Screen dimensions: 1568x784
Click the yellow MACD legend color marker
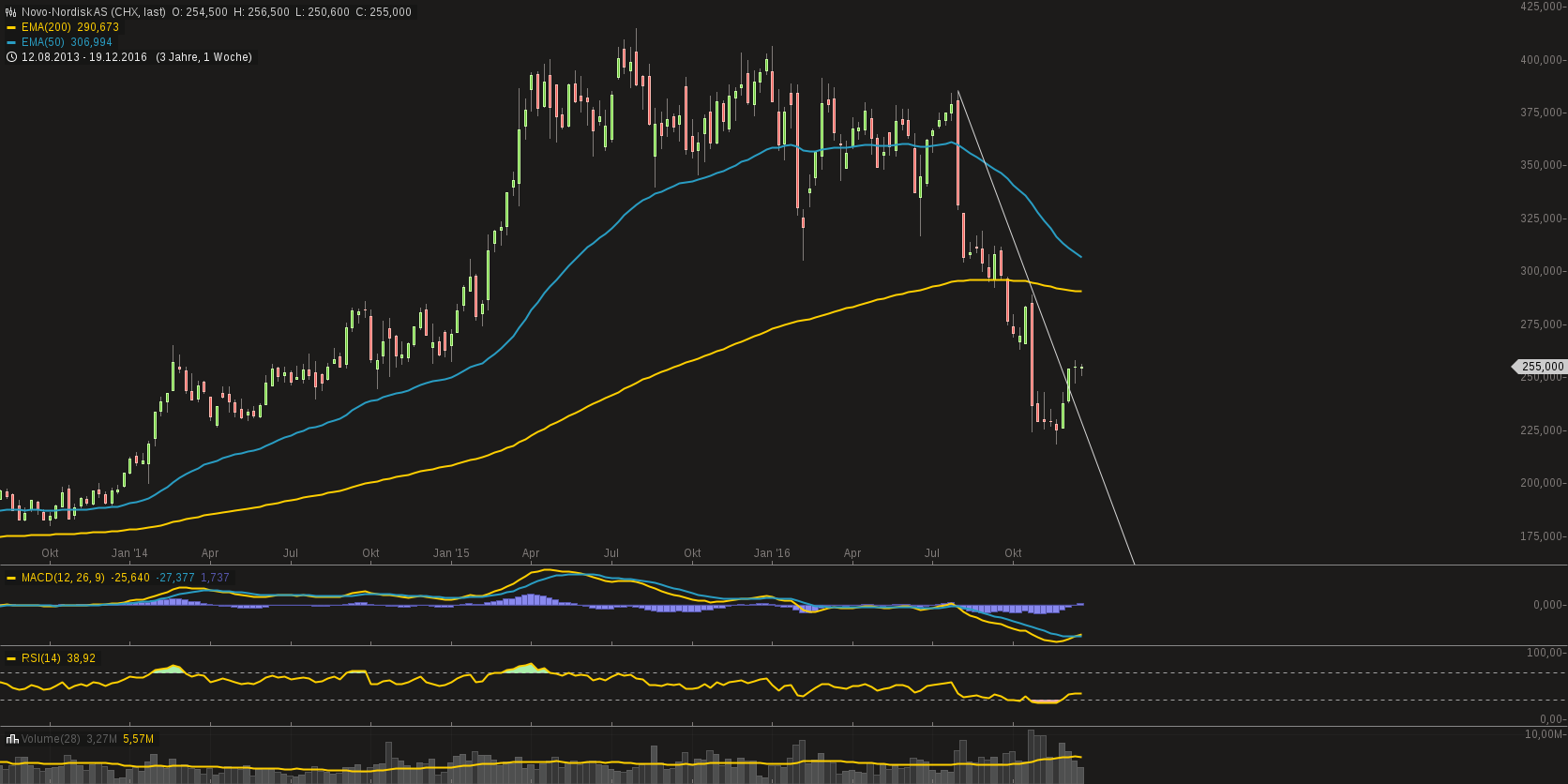(11, 579)
